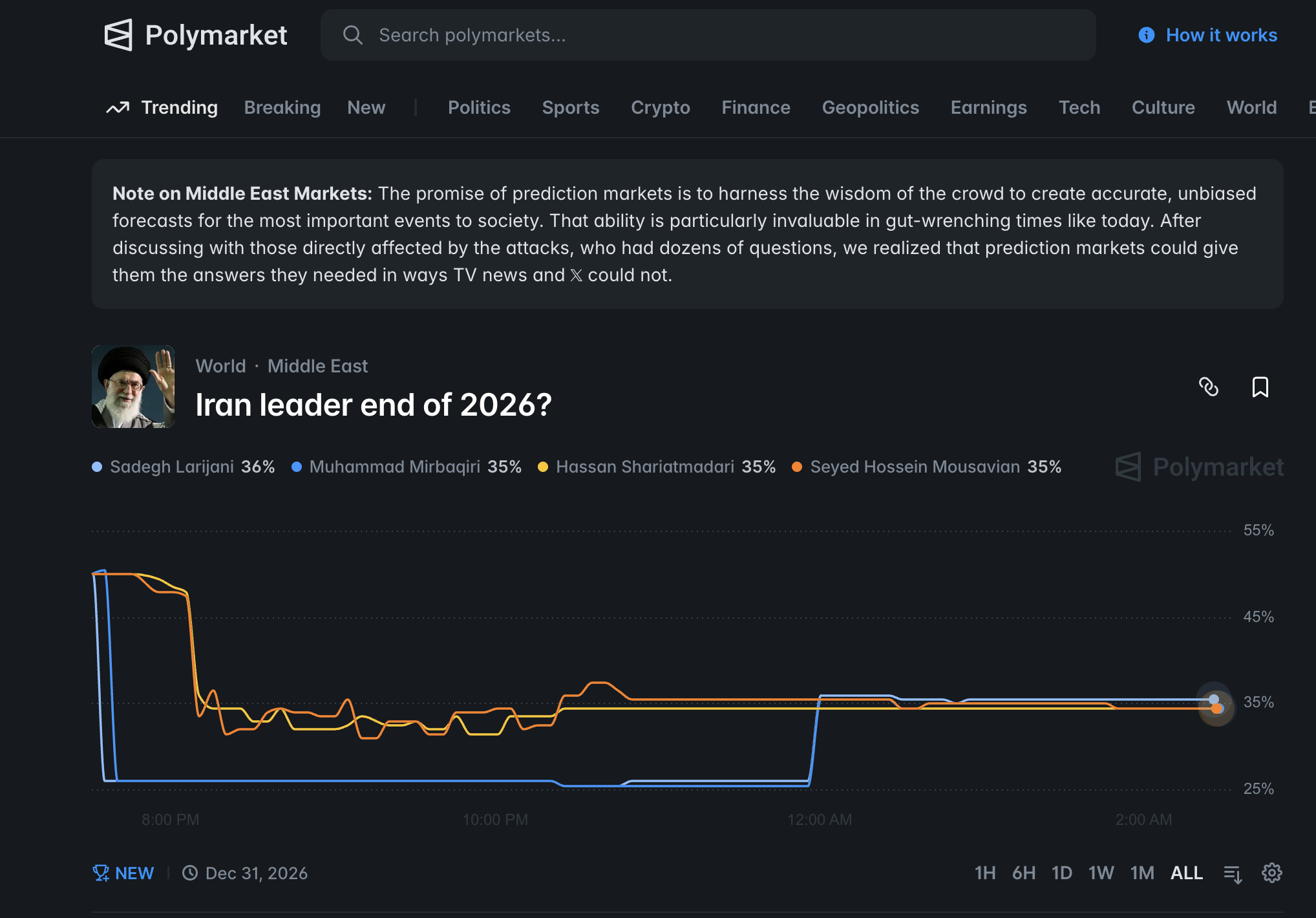Follow the Middle East breadcrumb link
Screen dimensions: 1316x918
point(317,366)
